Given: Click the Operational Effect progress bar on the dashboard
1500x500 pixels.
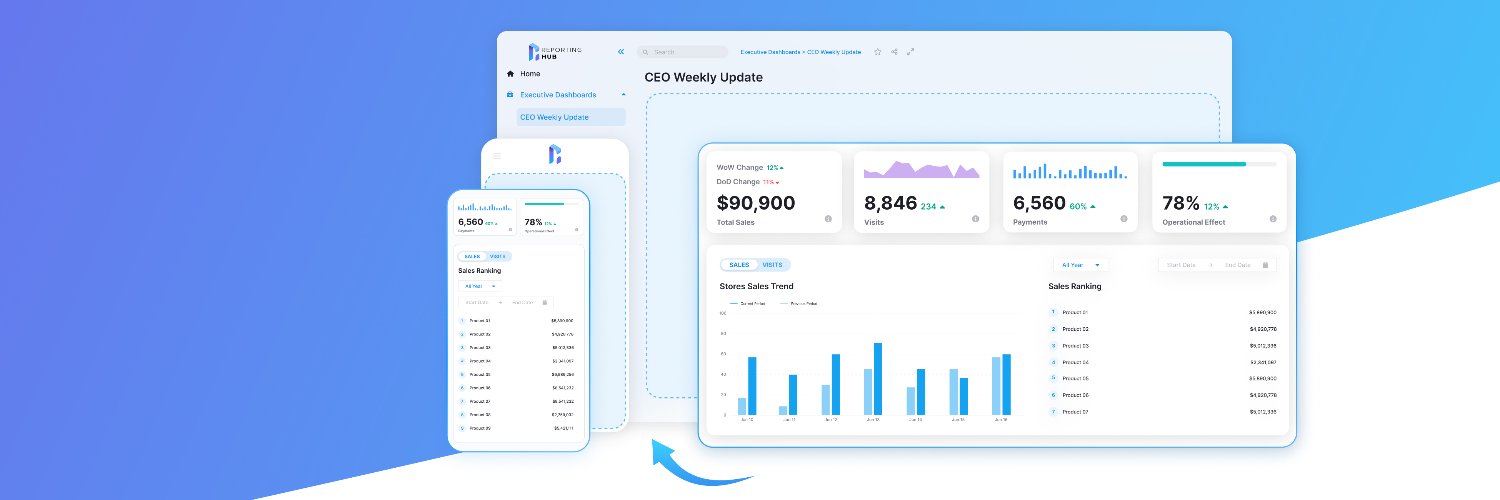Looking at the screenshot, I should (x=1219, y=163).
